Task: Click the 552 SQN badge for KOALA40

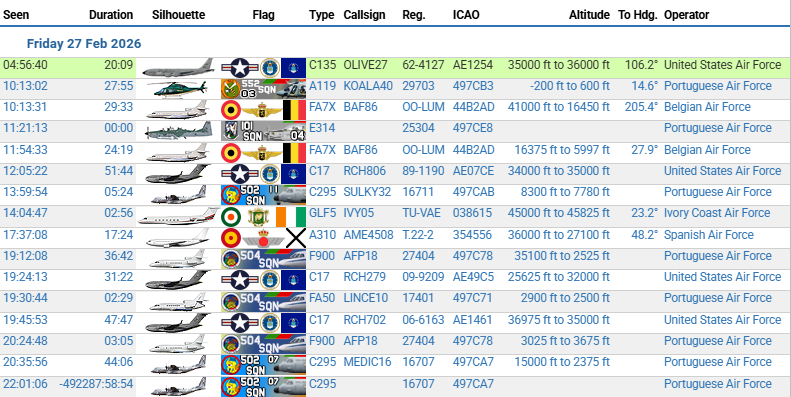Action: pos(263,89)
